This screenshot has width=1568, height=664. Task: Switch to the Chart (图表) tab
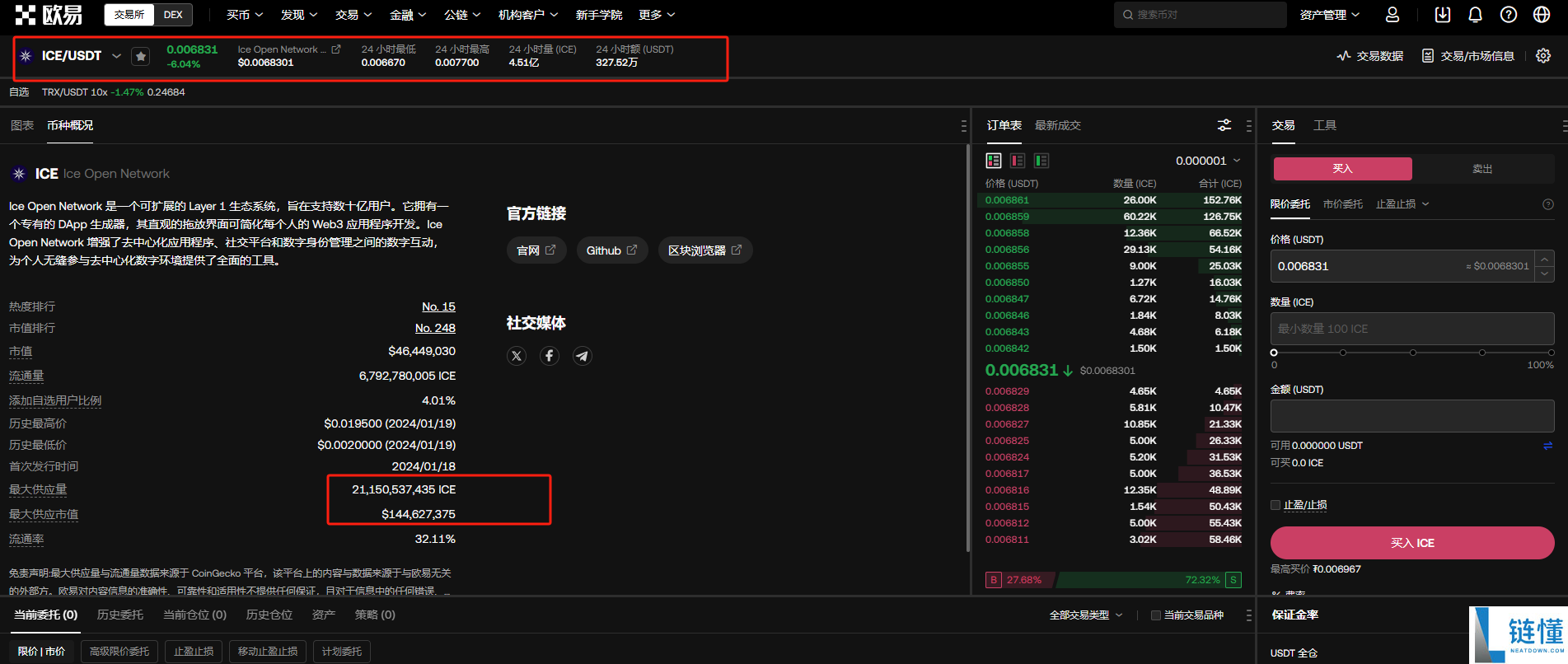pyautogui.click(x=22, y=125)
